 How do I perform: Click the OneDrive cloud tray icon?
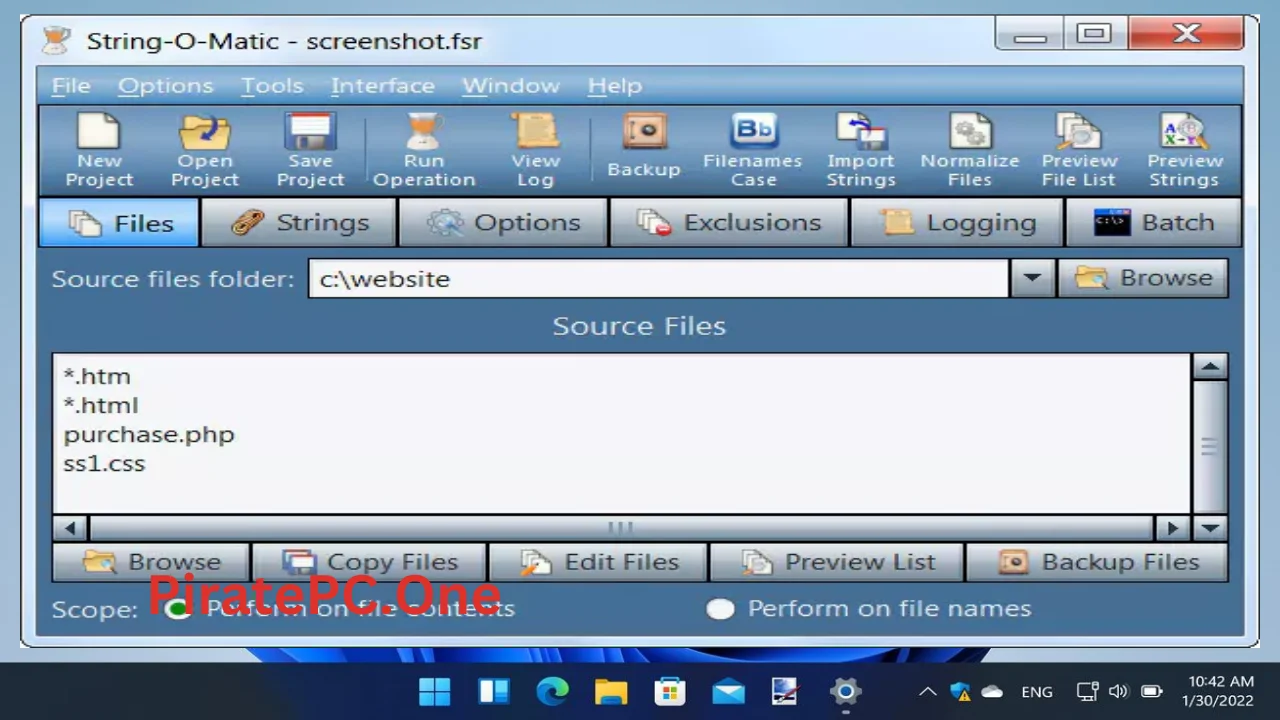[992, 691]
